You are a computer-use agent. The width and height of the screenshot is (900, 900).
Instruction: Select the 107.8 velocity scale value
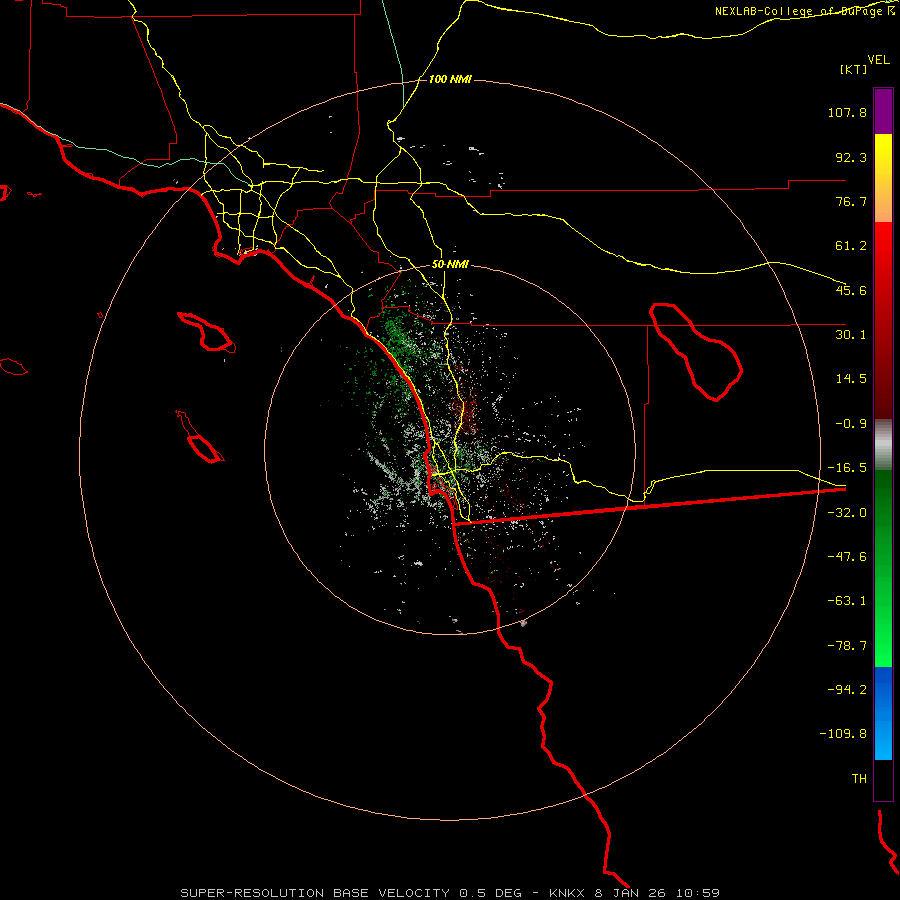[x=847, y=112]
